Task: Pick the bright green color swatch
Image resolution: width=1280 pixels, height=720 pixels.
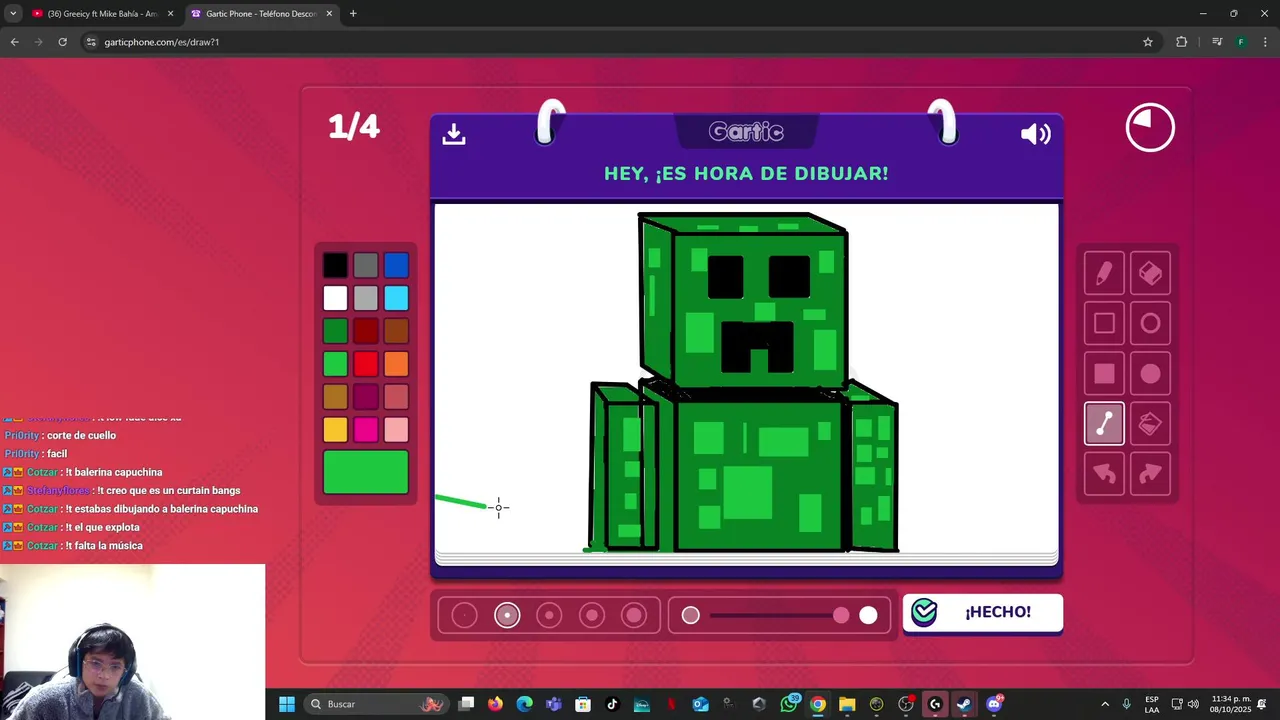Action: [335, 364]
